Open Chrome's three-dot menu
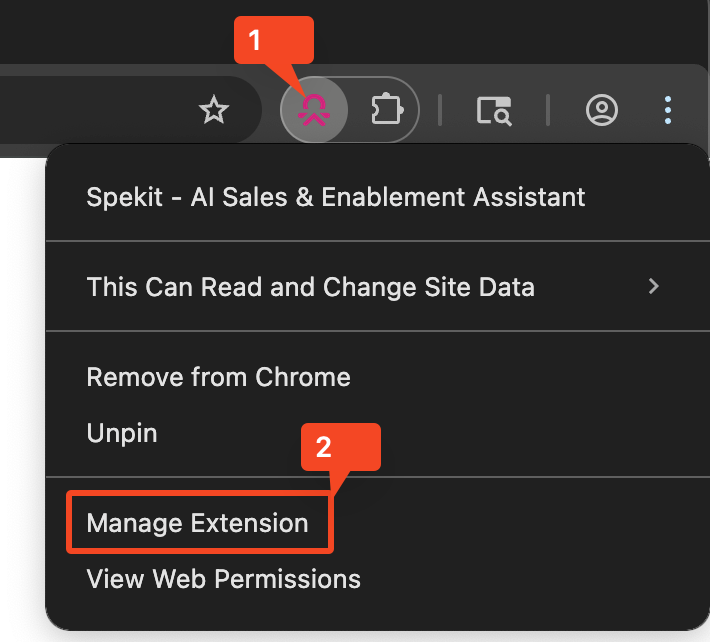Screen dimensions: 710x642 [x=668, y=110]
